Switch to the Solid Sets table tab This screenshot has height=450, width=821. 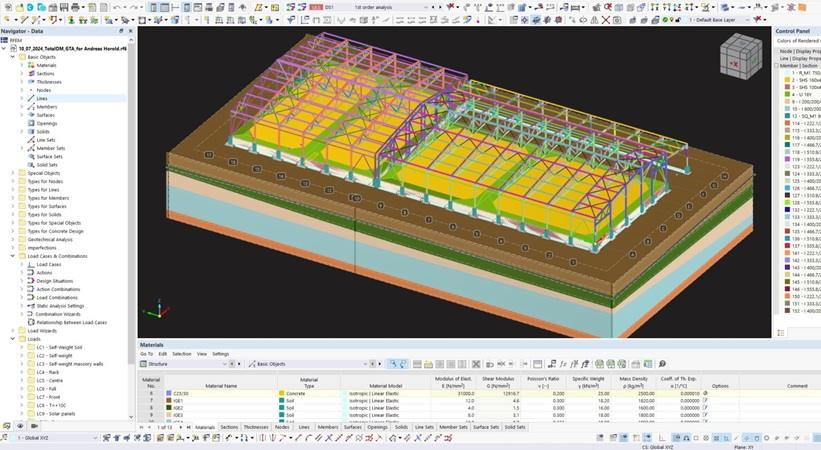tap(515, 427)
